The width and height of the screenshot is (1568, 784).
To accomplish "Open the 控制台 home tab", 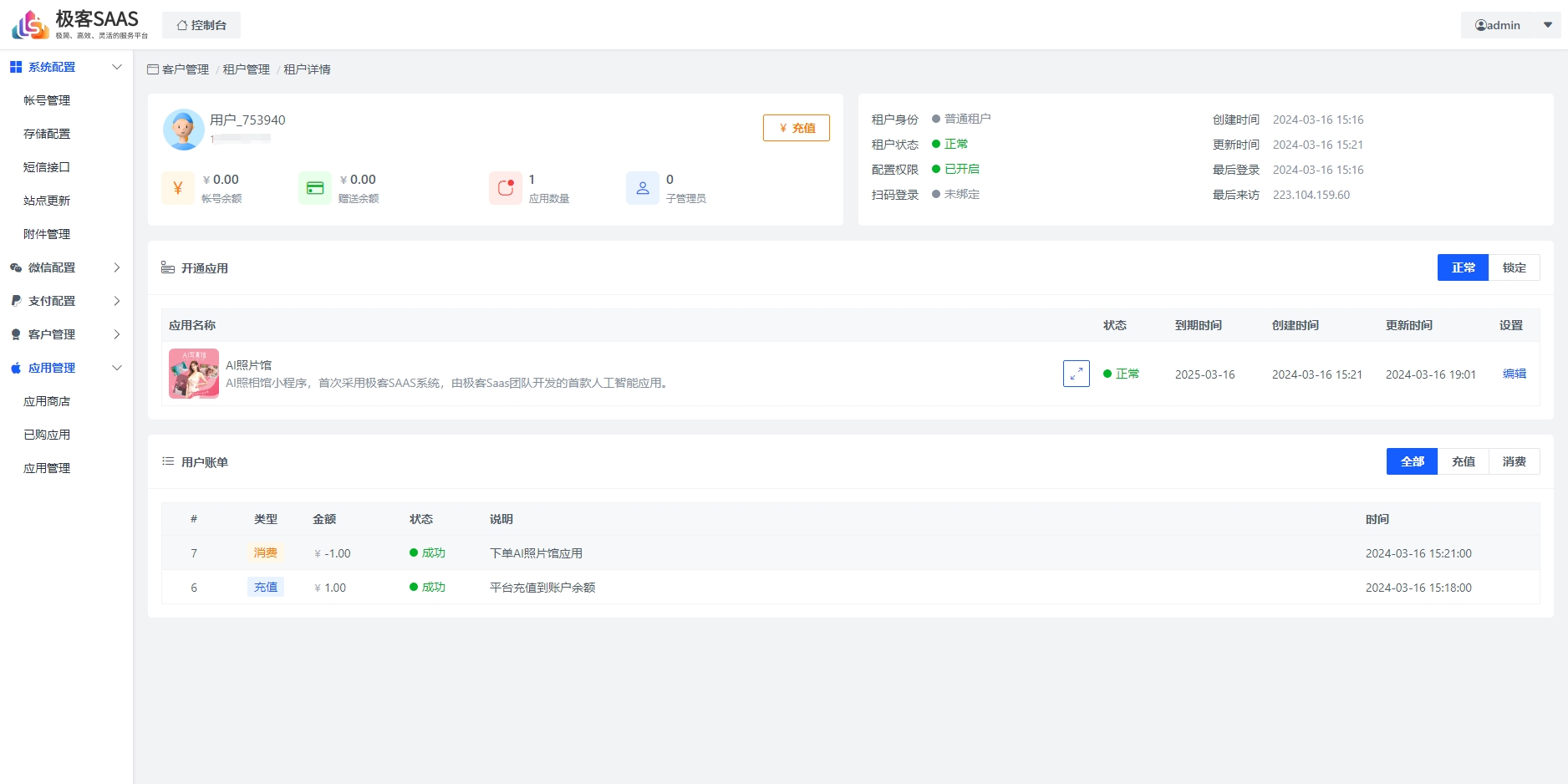I will [201, 25].
